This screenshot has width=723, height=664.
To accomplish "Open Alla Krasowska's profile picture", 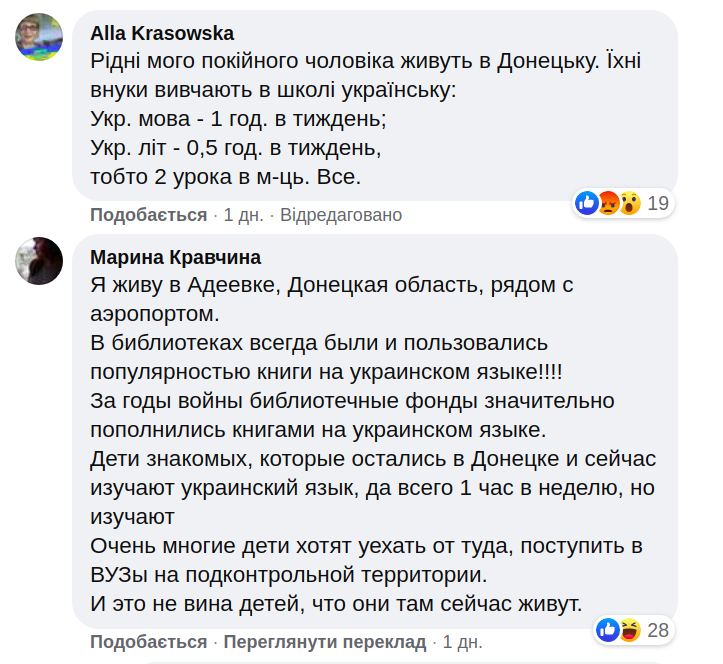I will (x=41, y=39).
